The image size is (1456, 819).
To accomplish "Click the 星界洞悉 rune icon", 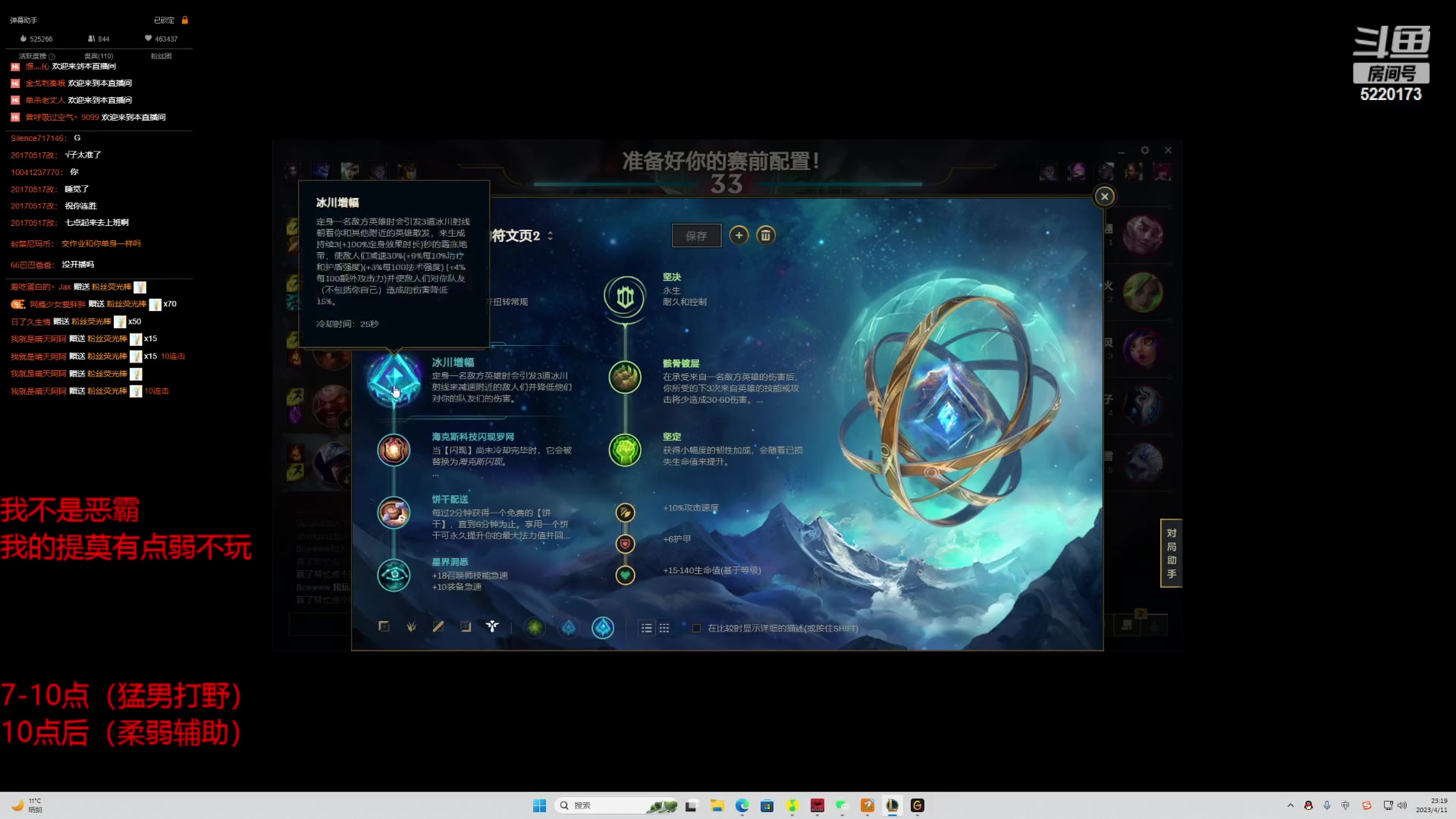I will [394, 575].
